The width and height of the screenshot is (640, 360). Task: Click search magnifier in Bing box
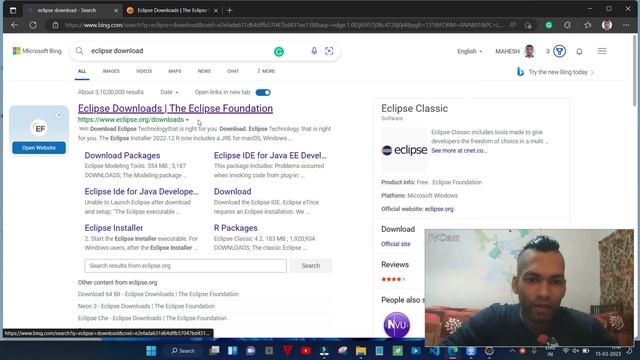point(80,51)
